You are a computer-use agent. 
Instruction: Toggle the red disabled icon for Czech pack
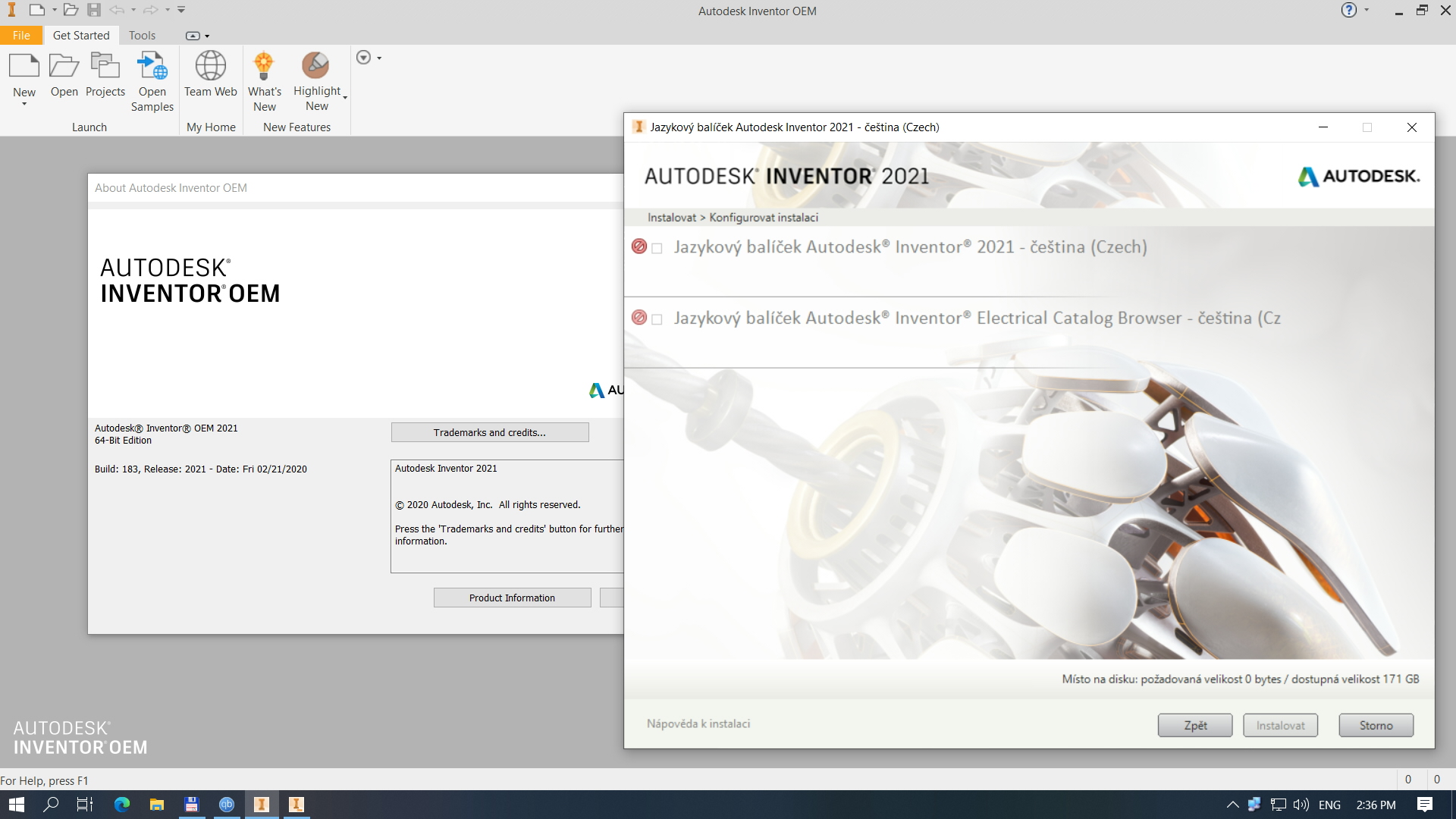coord(639,246)
